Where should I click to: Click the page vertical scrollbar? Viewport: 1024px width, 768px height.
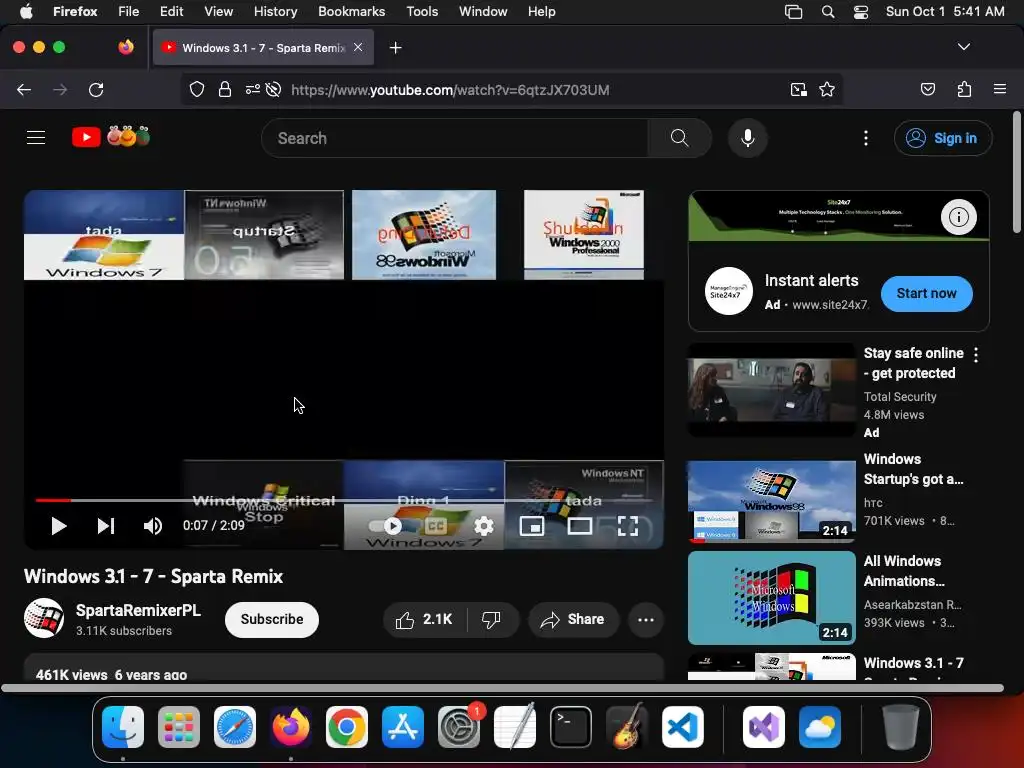point(1016,172)
